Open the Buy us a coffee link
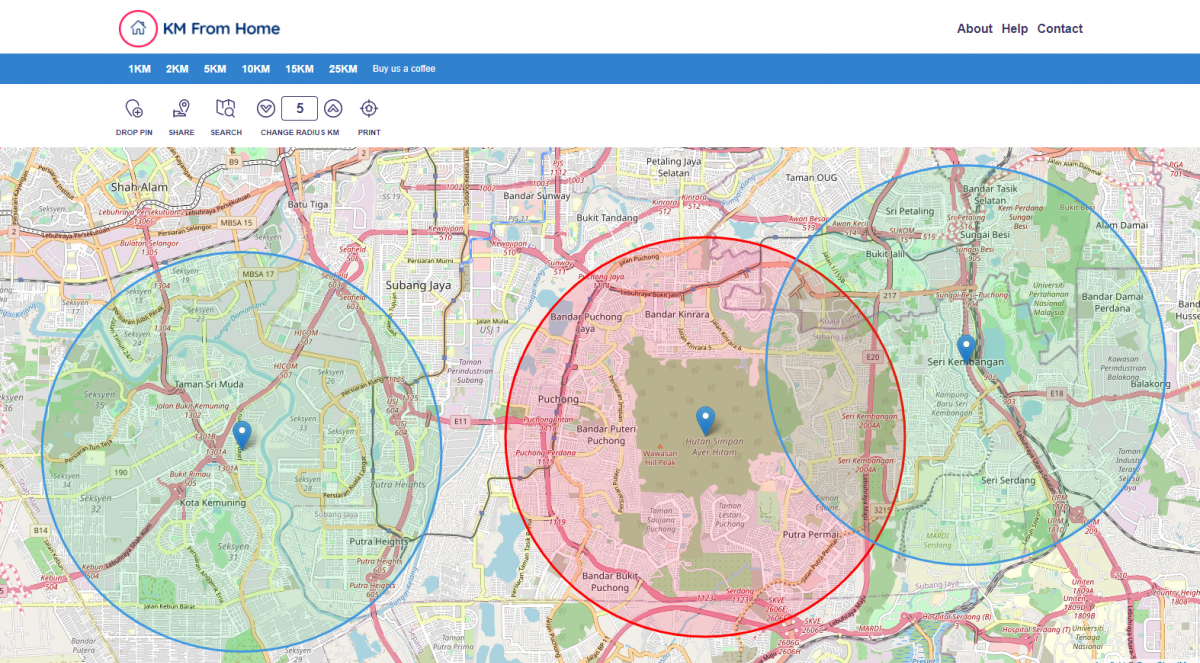Viewport: 1200px width, 663px height. pyautogui.click(x=404, y=69)
